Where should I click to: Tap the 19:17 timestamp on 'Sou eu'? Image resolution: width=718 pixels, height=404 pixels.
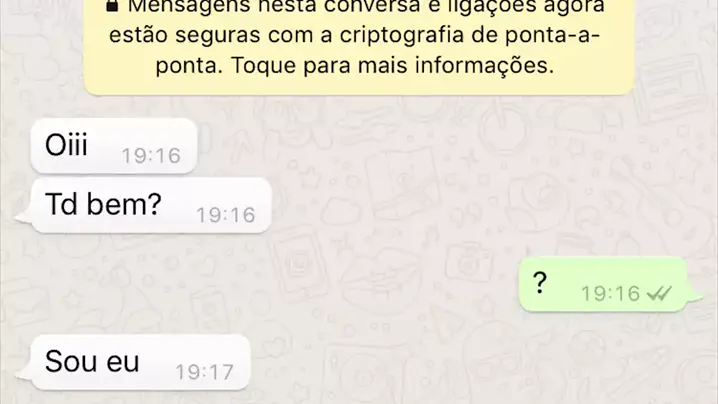[205, 372]
